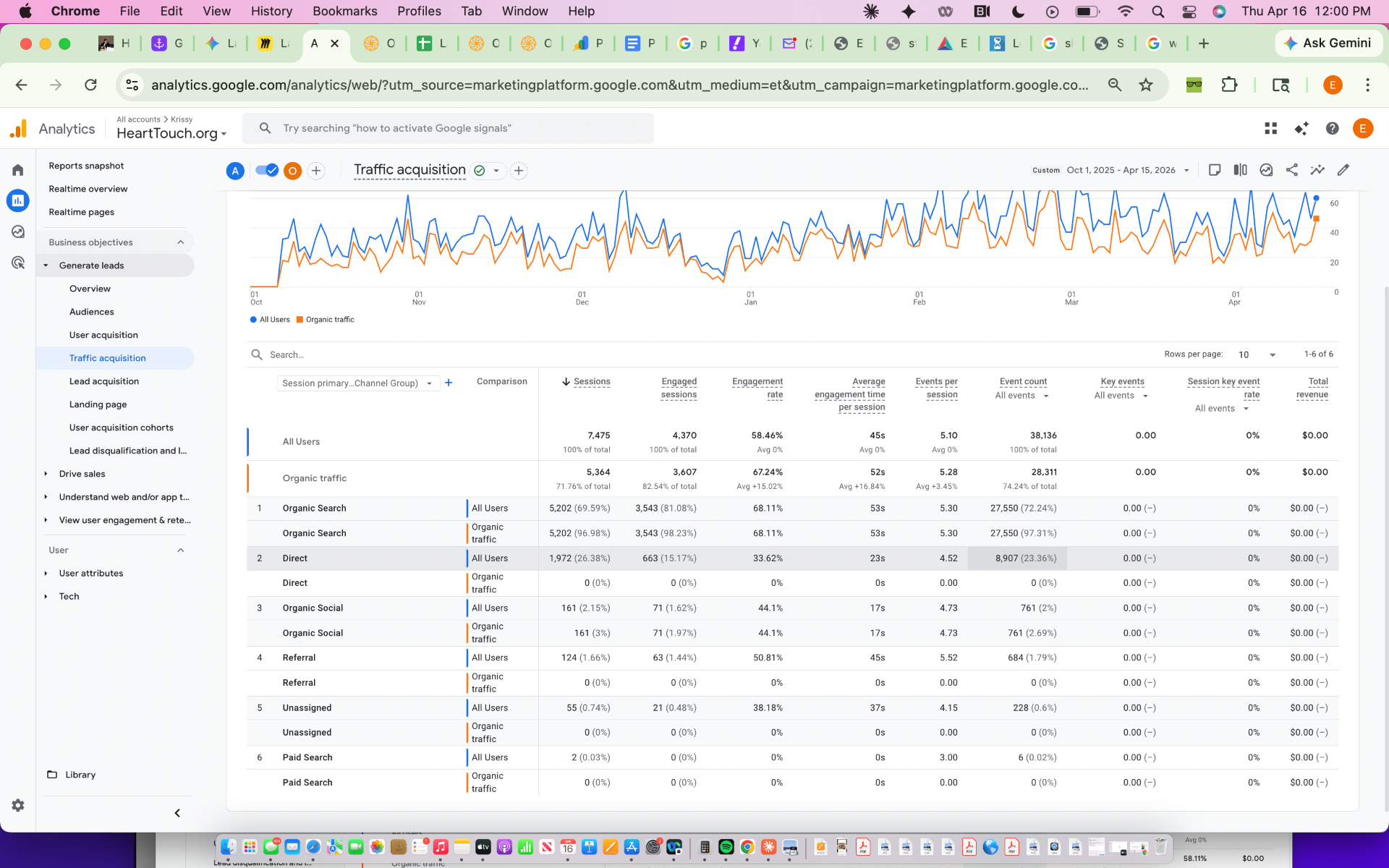Select Lead acquisition in sidebar

tap(104, 381)
